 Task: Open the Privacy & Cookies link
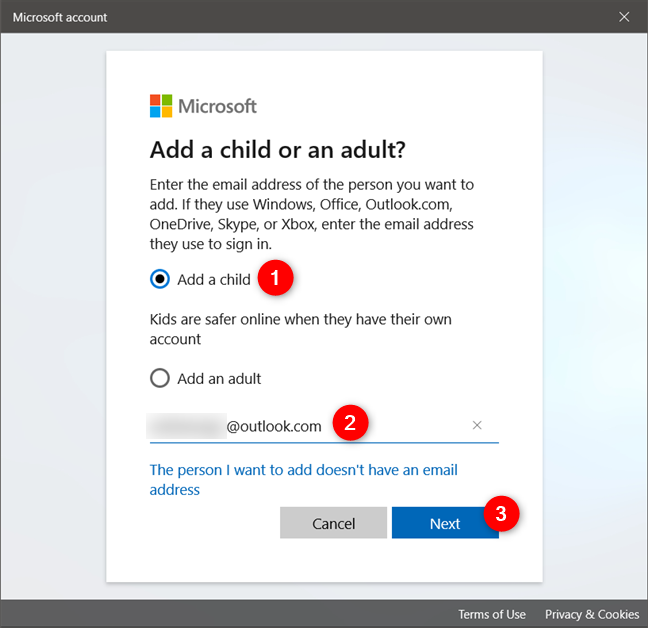(592, 614)
